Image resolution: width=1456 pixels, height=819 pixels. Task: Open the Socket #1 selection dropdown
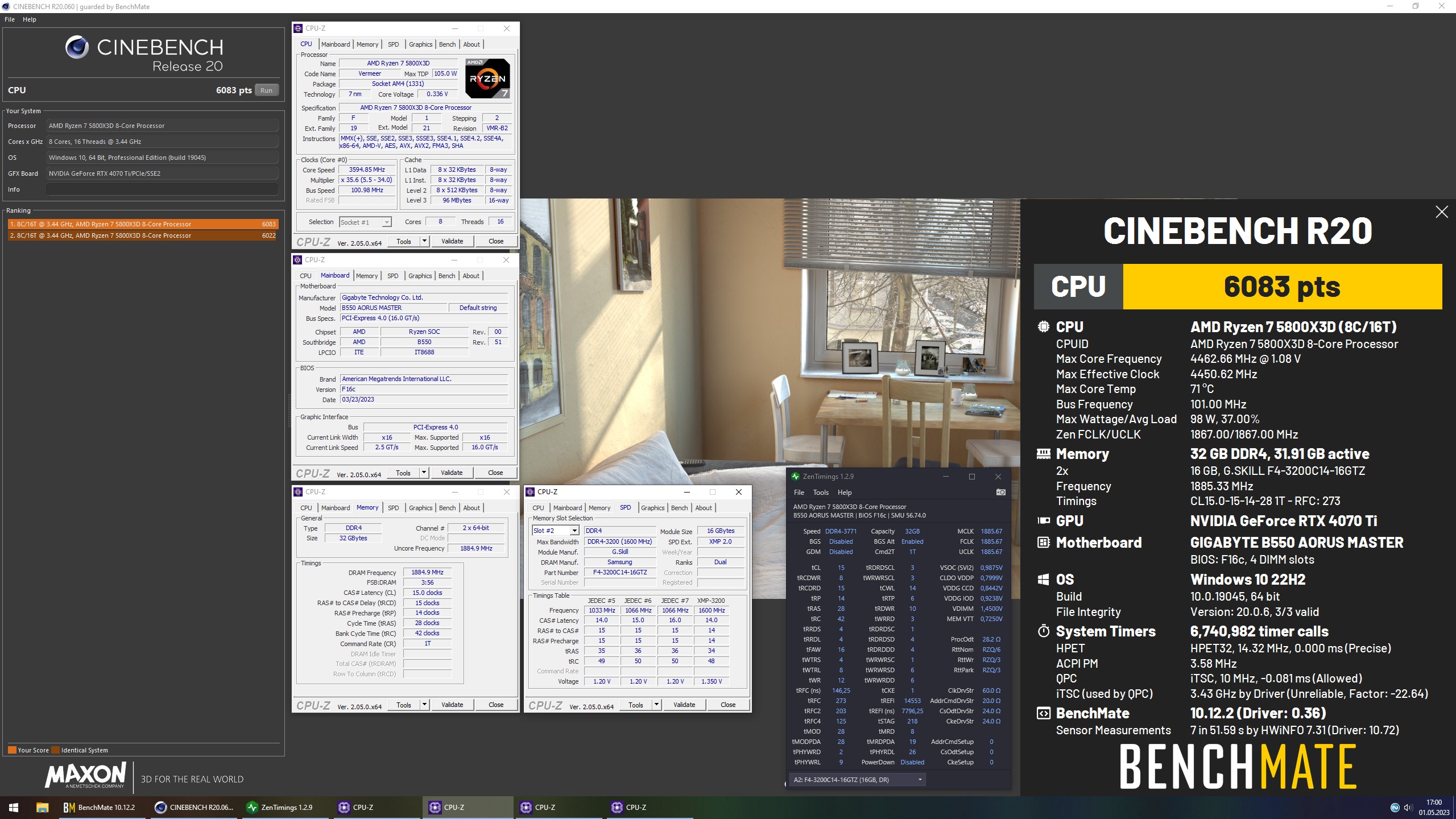click(365, 222)
